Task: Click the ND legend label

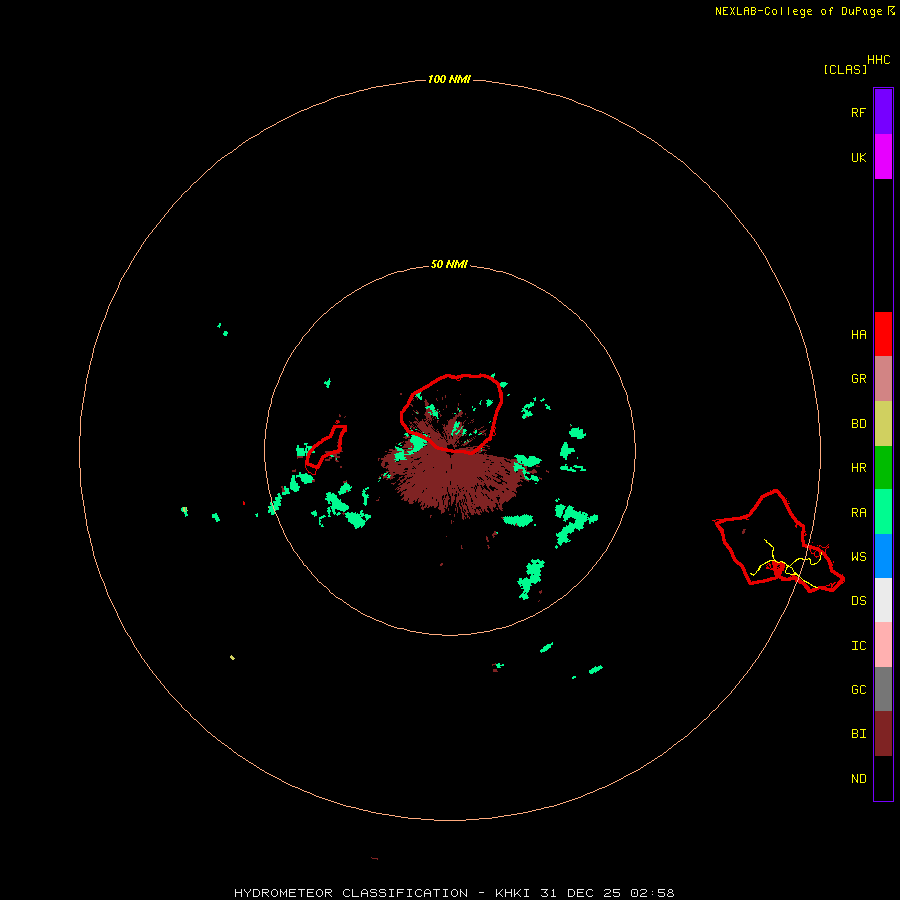Action: click(x=858, y=779)
